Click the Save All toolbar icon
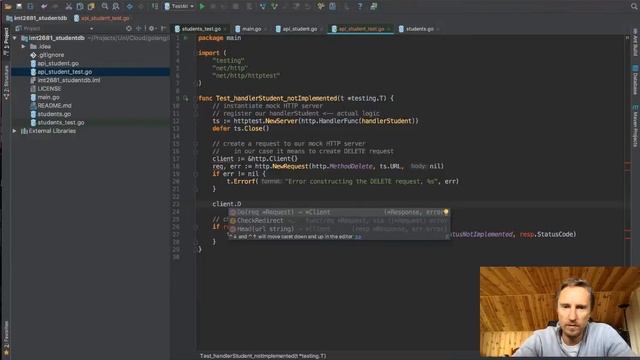 pos(19,7)
